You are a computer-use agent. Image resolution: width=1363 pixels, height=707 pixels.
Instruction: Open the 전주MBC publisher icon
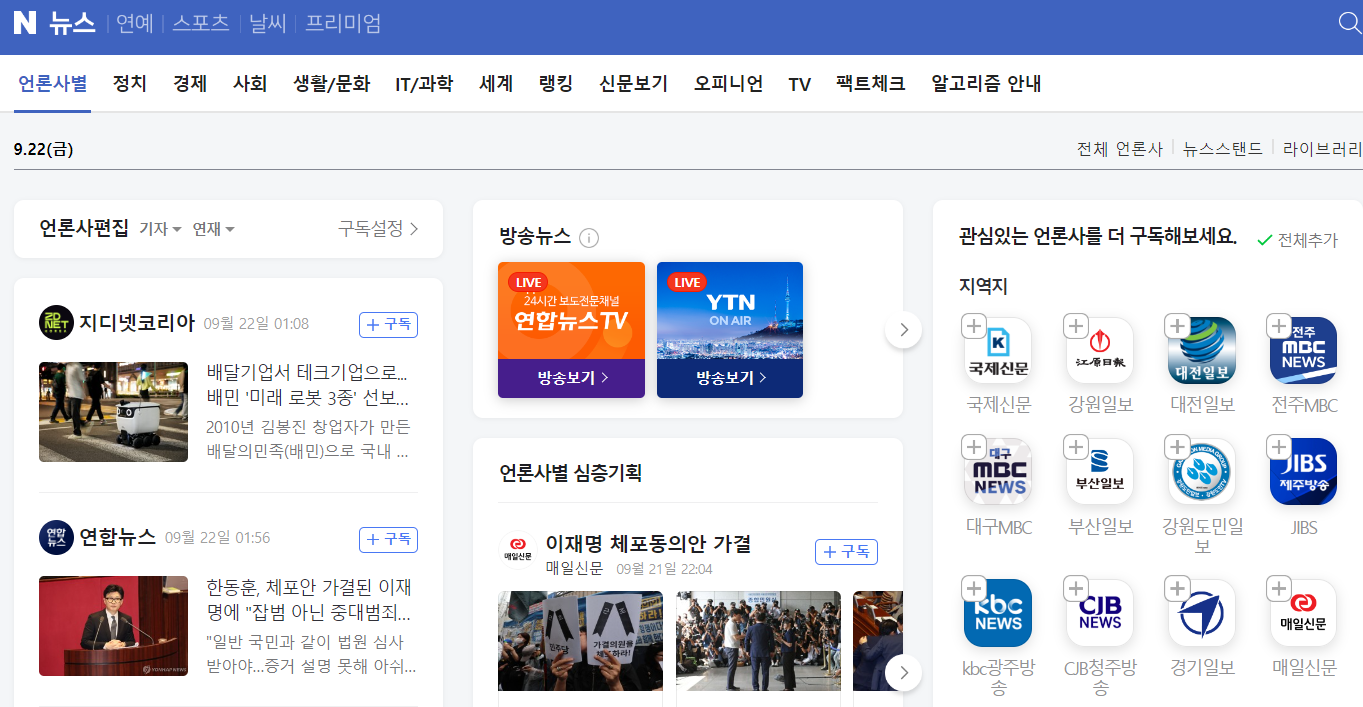tap(1304, 351)
